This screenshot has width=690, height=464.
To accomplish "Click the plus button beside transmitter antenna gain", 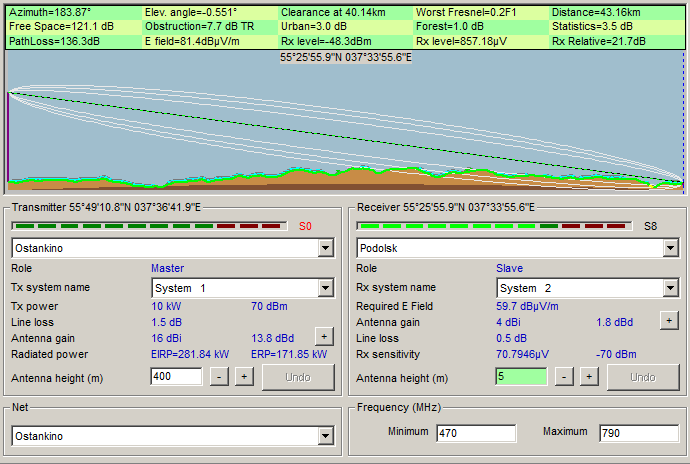I will pyautogui.click(x=323, y=337).
